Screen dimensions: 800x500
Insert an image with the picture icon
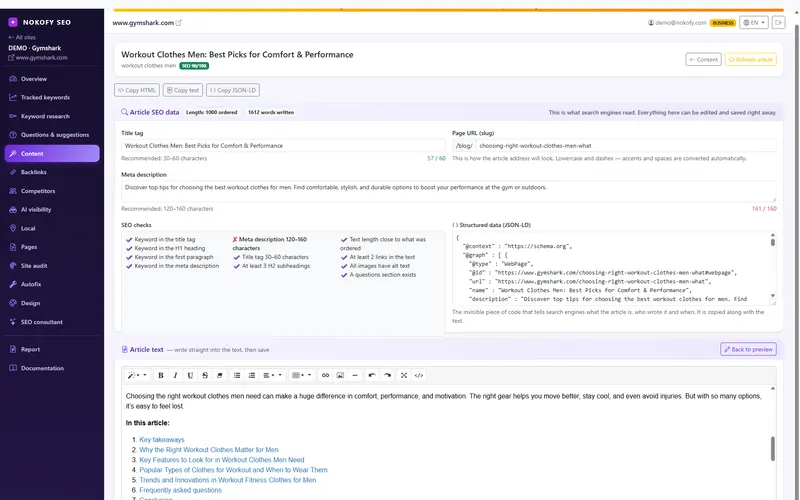(340, 375)
